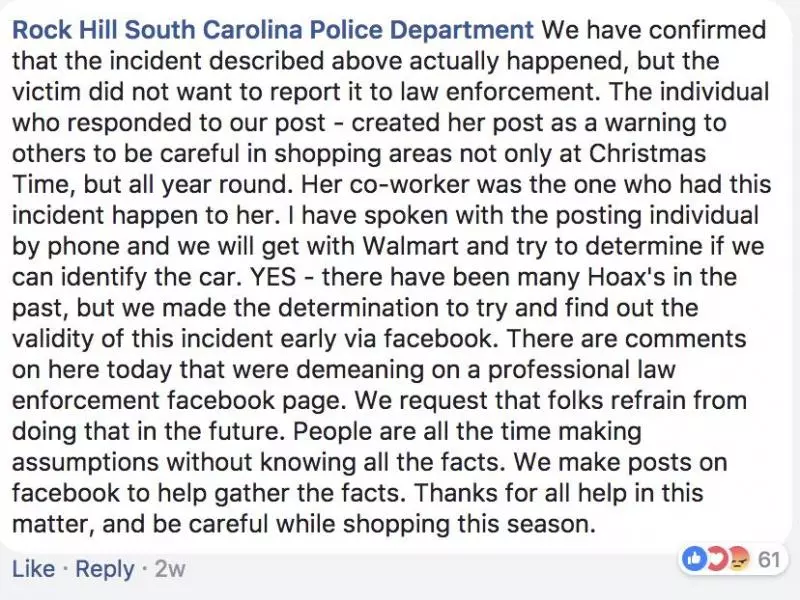
Task: Open Rock Hill South Carolina Police Department profile
Action: [x=272, y=30]
